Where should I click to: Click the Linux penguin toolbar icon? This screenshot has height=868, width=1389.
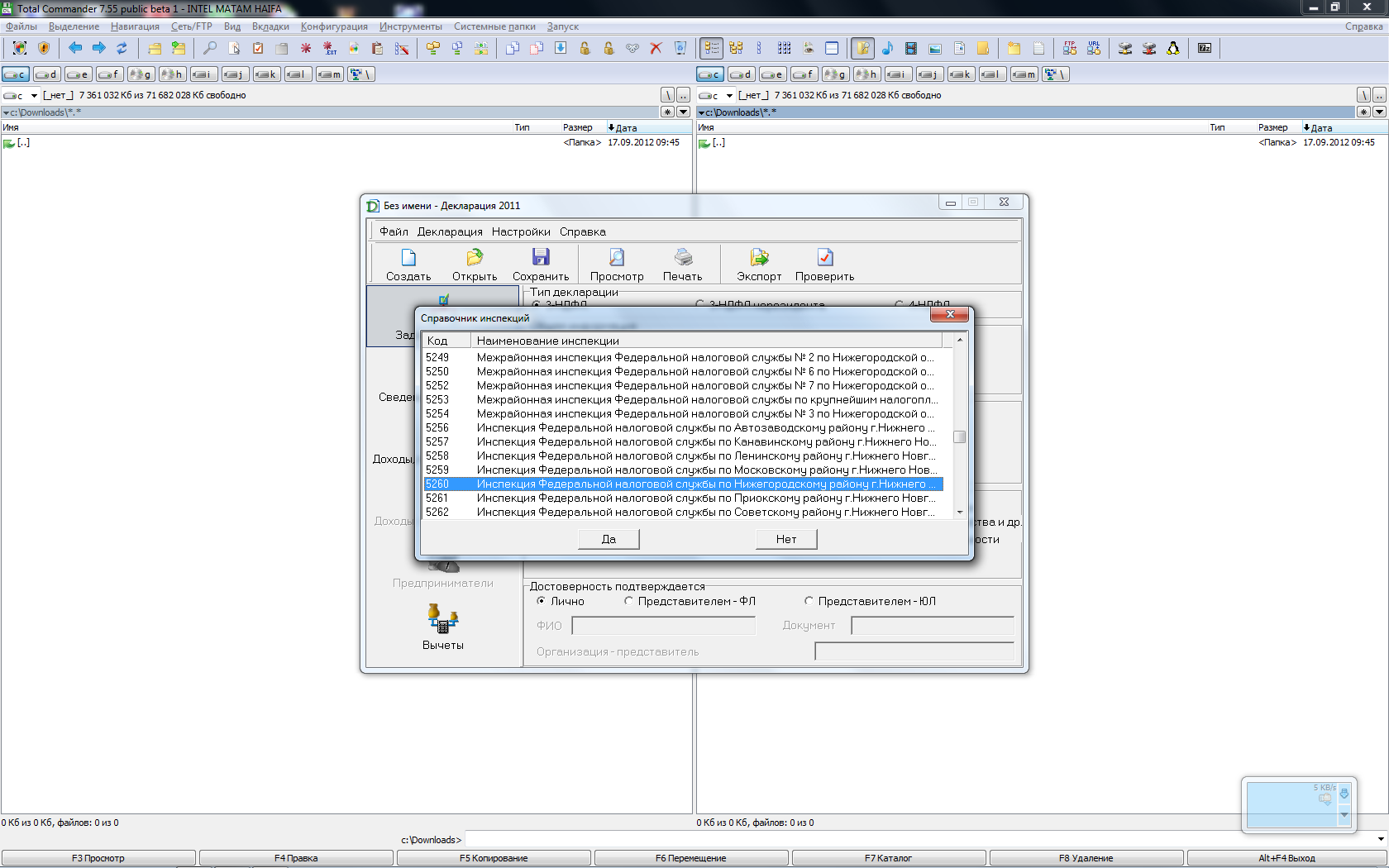coord(1173,48)
